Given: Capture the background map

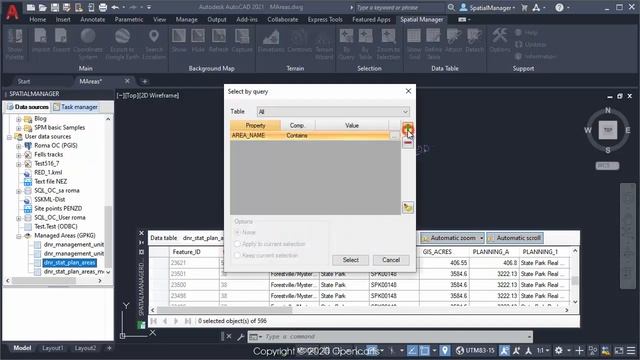Looking at the screenshot, I should point(242,41).
